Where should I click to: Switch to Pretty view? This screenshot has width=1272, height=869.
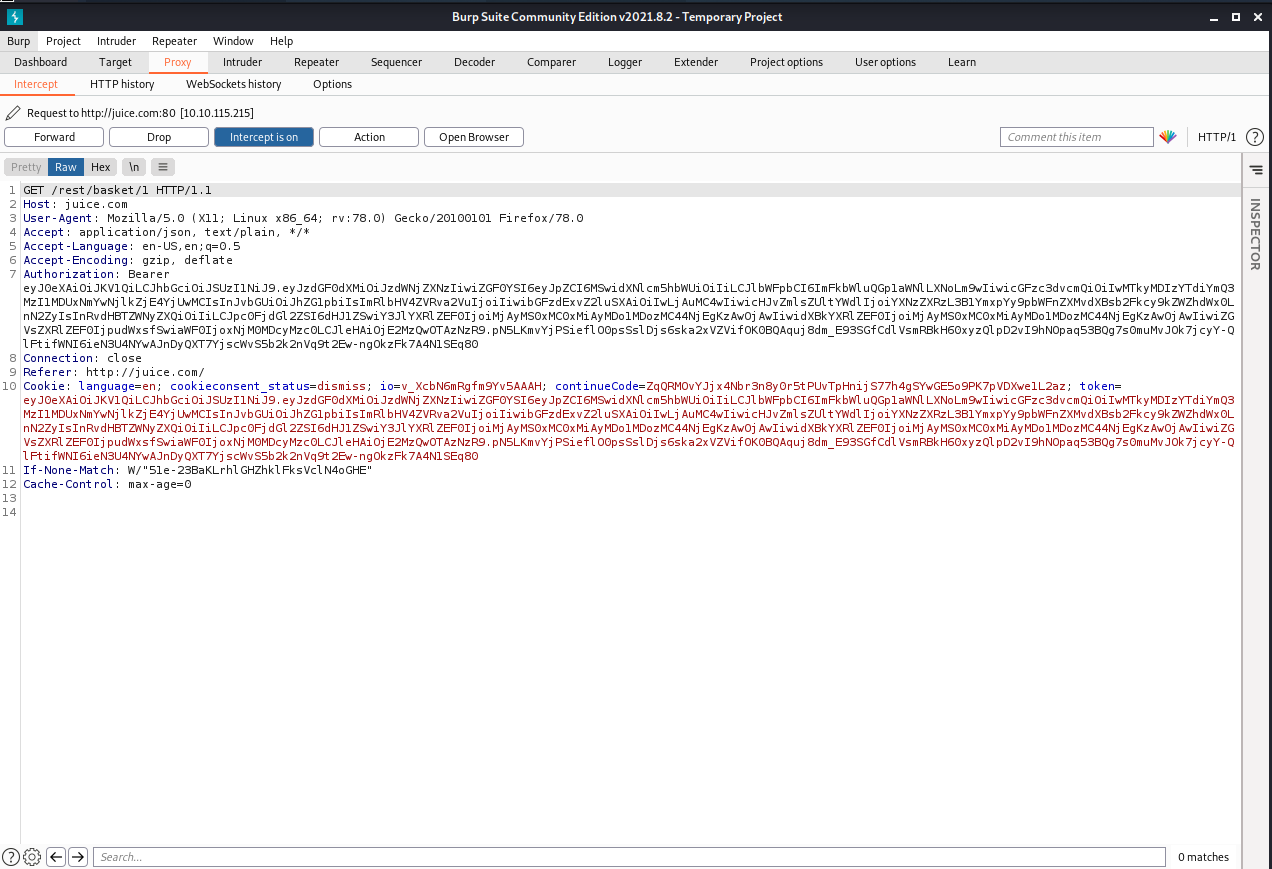(26, 167)
